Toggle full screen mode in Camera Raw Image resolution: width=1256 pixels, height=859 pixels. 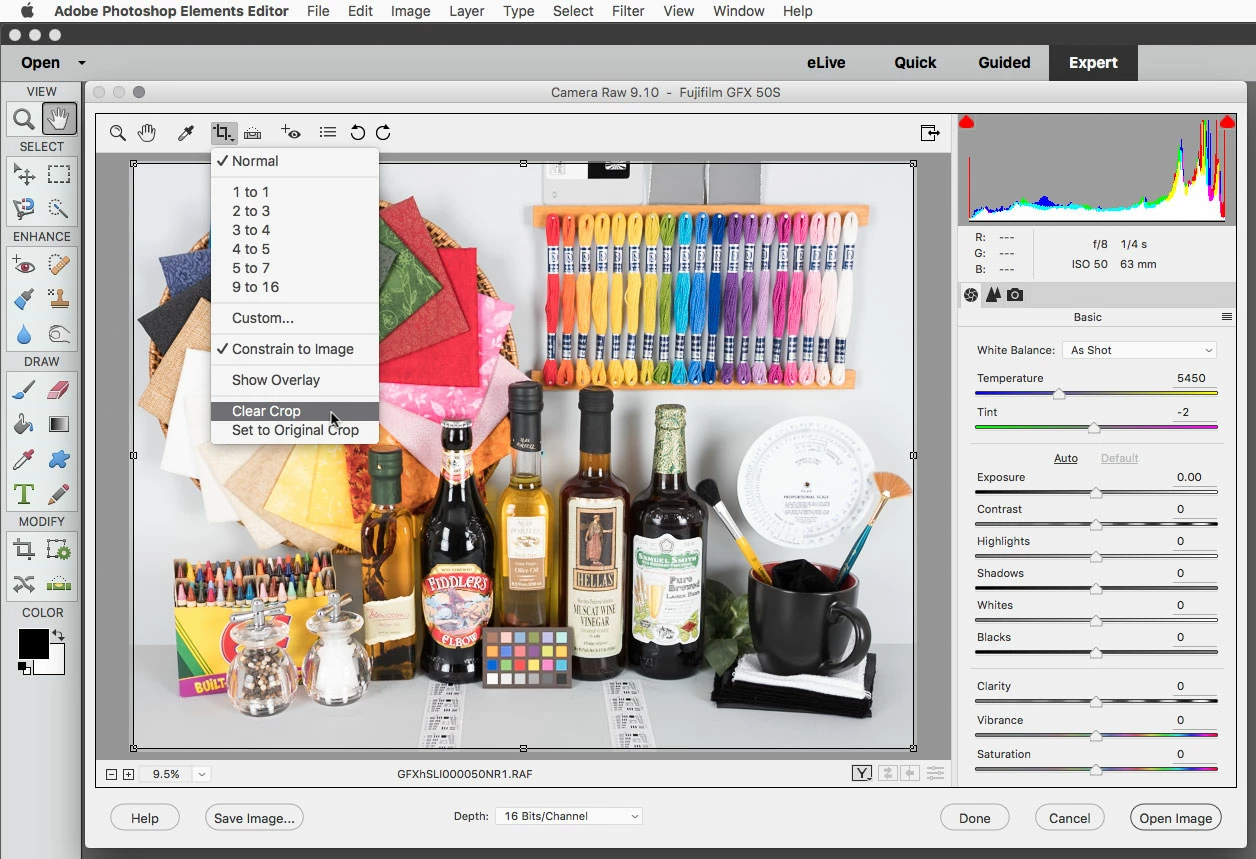click(930, 133)
